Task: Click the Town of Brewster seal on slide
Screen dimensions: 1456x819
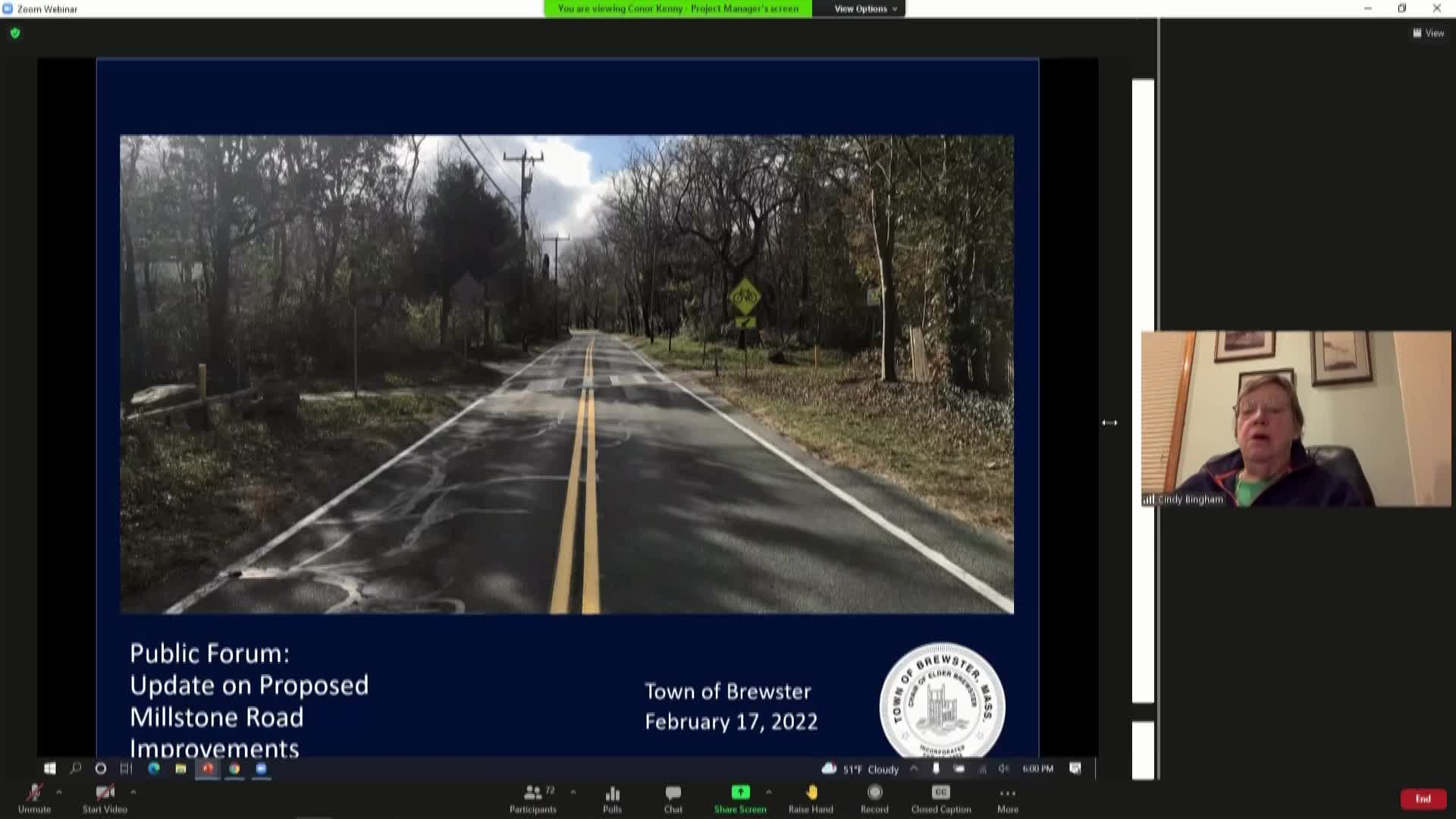Action: pyautogui.click(x=942, y=700)
